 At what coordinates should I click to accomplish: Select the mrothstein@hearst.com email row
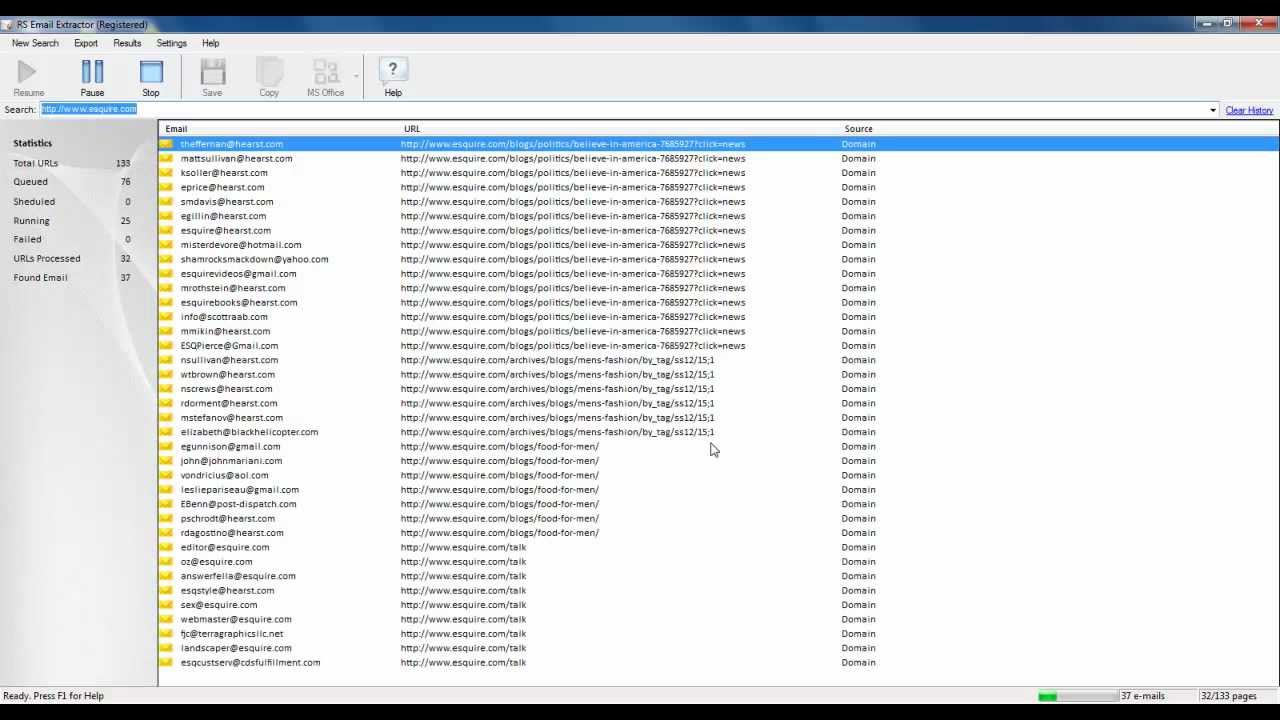(x=718, y=288)
